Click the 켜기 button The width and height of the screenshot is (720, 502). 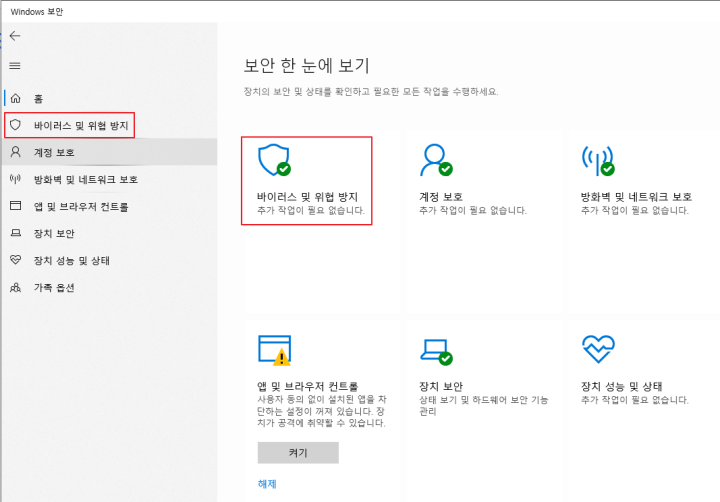298,453
